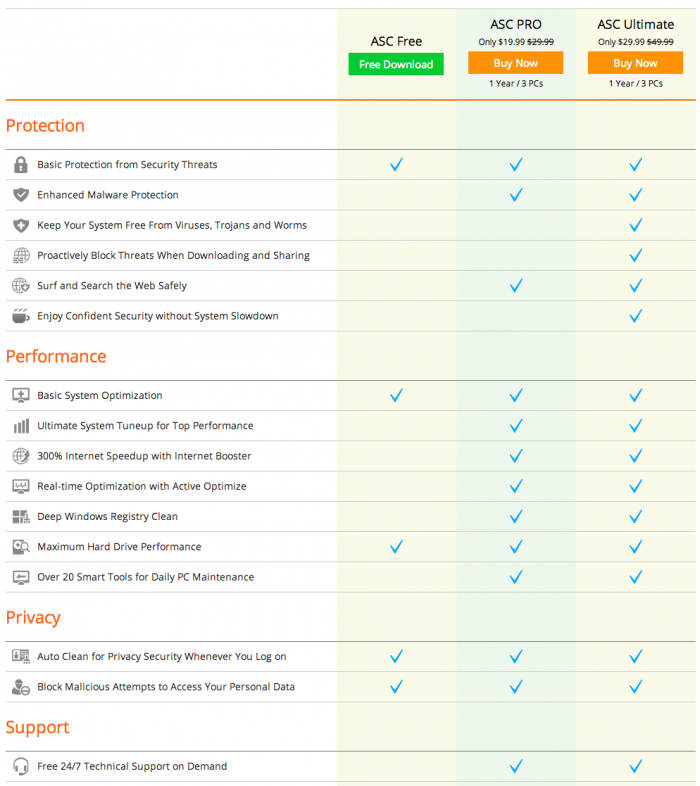Click the green Free Download button
The width and height of the screenshot is (700, 786).
(x=396, y=64)
